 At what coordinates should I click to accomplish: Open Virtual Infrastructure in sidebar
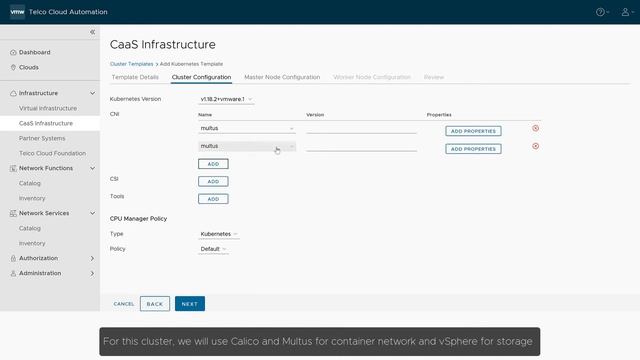coord(48,108)
